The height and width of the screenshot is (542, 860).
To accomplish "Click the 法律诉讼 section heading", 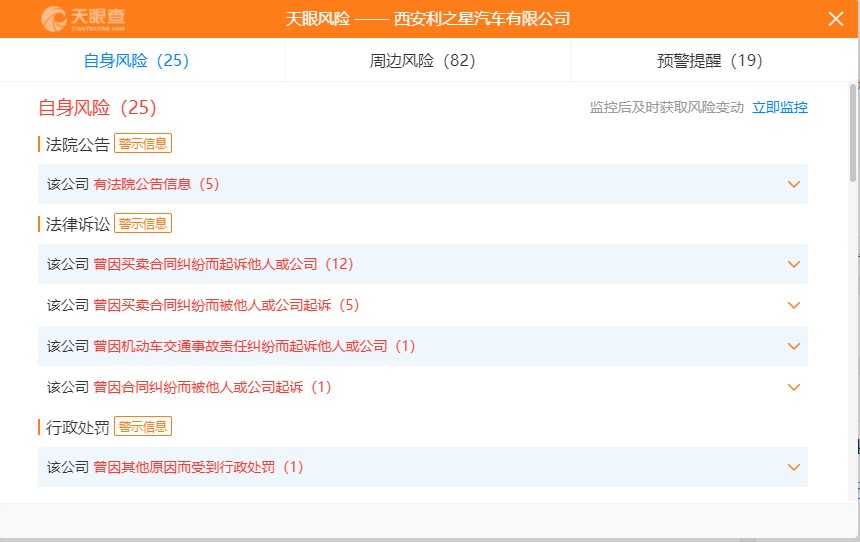I will [x=77, y=224].
